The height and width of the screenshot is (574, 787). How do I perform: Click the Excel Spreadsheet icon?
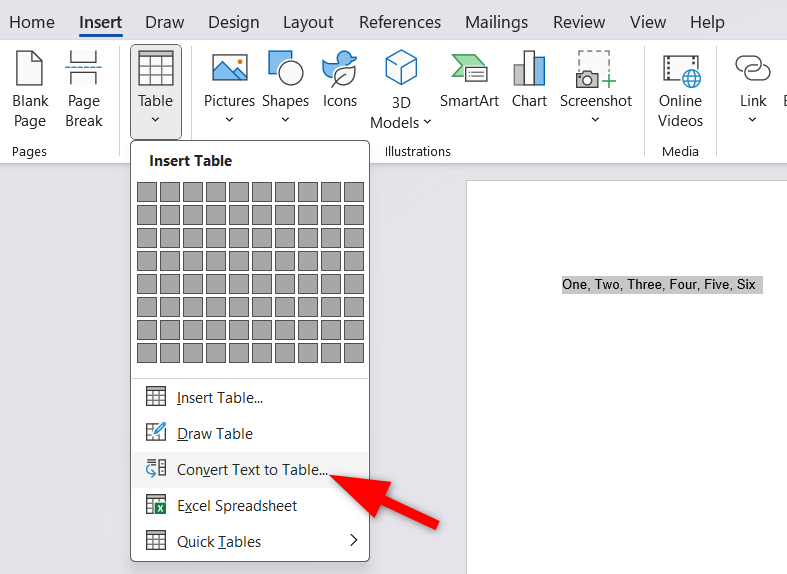click(156, 504)
